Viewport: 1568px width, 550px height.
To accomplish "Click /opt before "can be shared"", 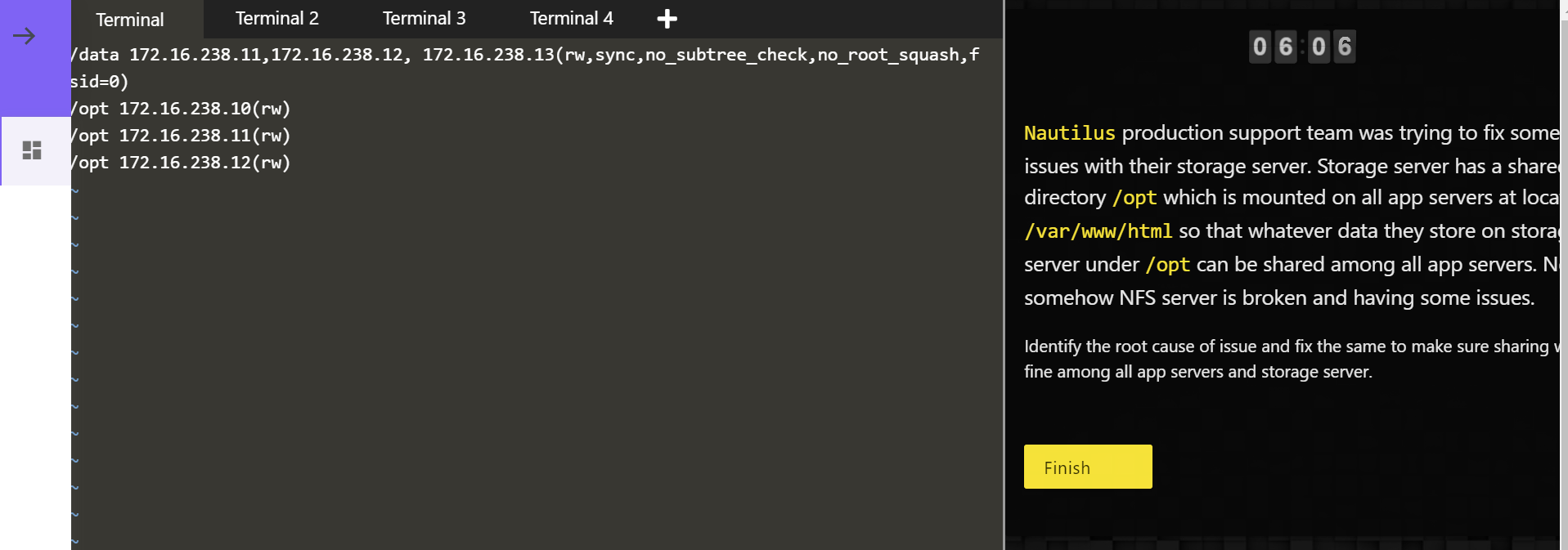I will coord(1167,265).
